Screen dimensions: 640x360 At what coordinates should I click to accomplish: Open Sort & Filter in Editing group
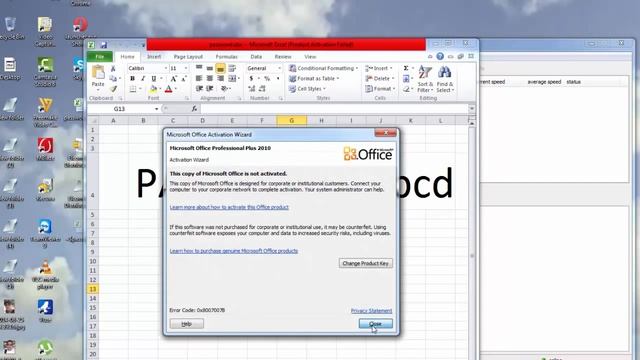coord(425,80)
